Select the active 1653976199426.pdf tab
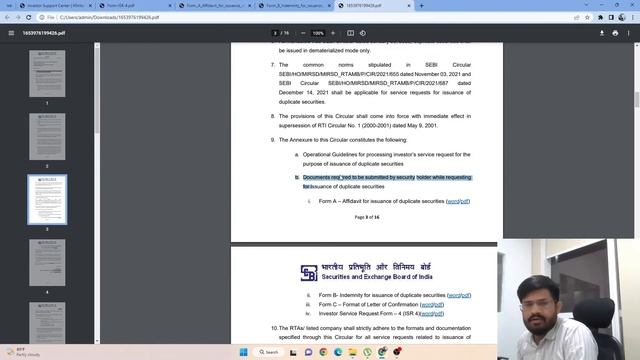Viewport: 640px width, 360px height. point(375,6)
